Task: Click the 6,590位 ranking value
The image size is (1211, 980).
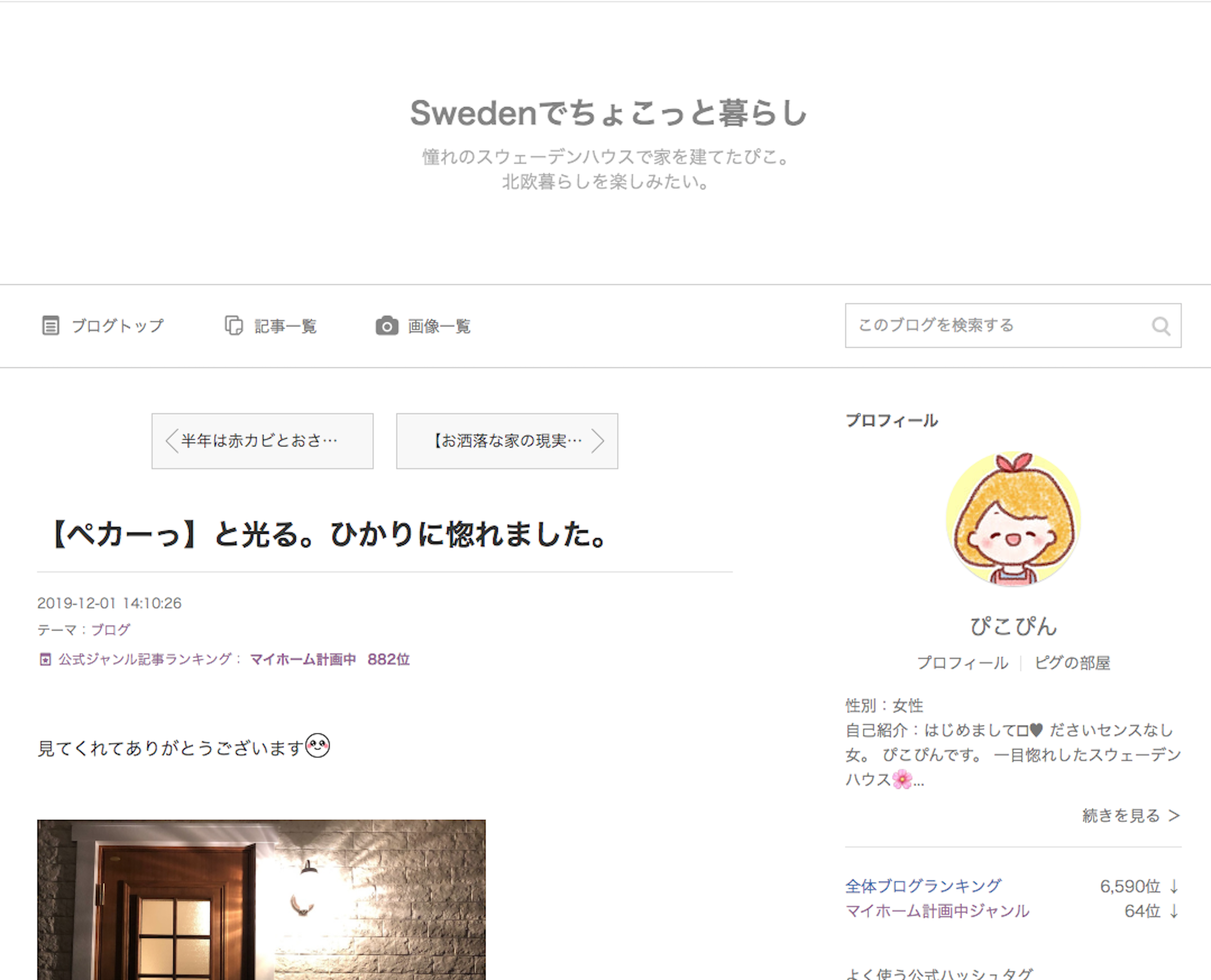Action: [x=1130, y=886]
